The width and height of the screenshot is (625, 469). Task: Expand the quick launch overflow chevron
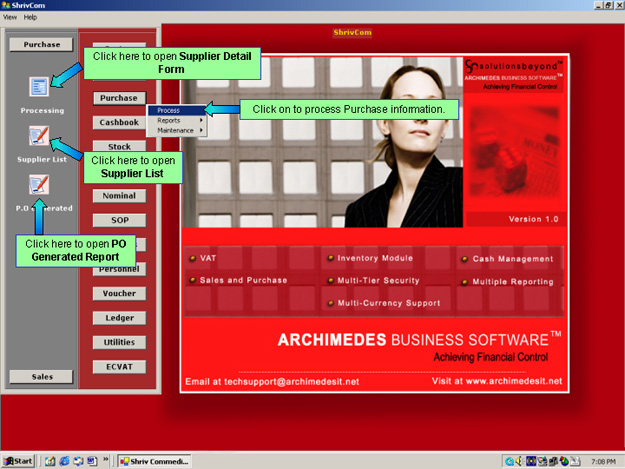[106, 461]
